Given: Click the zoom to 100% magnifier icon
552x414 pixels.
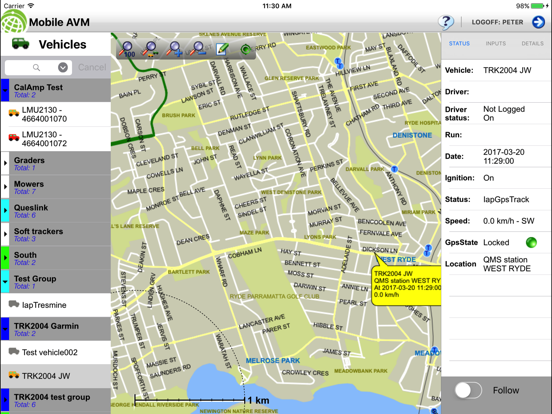Looking at the screenshot, I should [127, 49].
